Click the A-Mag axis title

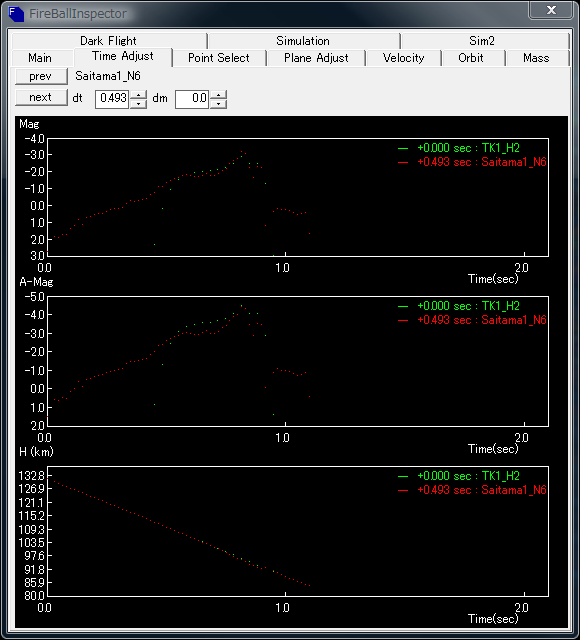click(36, 282)
